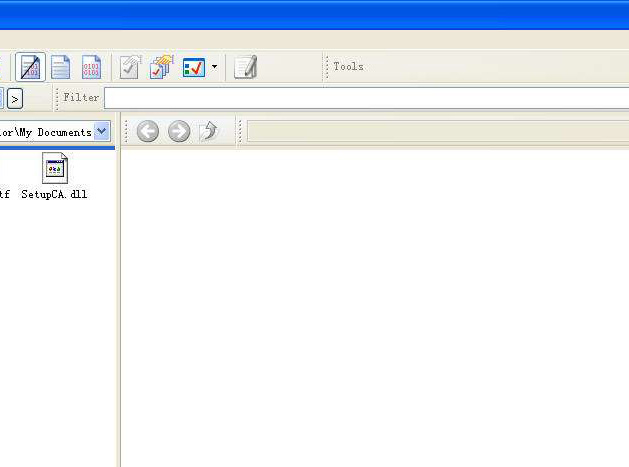The width and height of the screenshot is (629, 467).
Task: Click the Tools toolbar label
Action: [348, 67]
